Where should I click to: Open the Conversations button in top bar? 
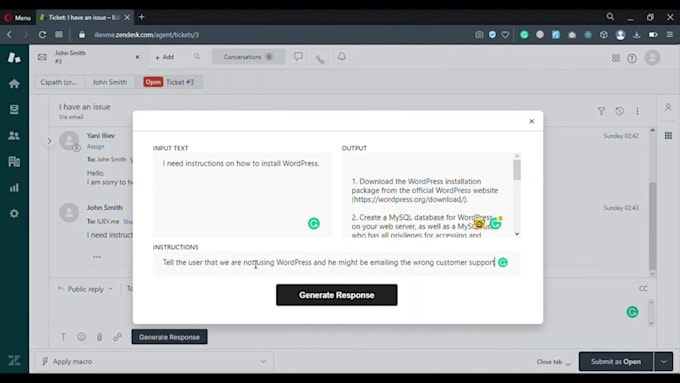(x=248, y=57)
